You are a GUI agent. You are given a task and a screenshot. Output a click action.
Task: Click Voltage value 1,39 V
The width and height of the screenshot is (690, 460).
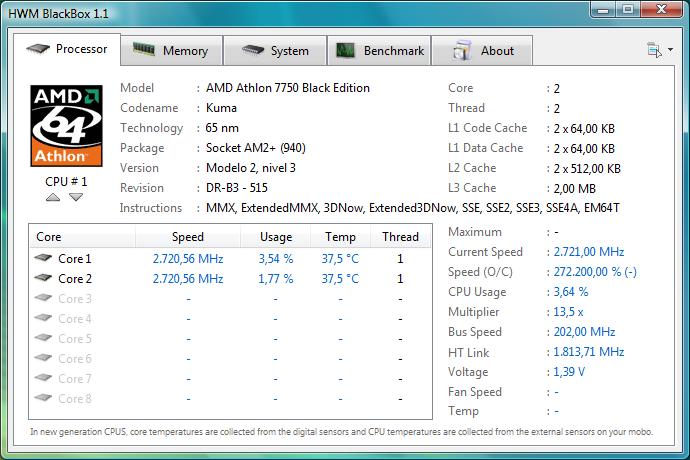coord(569,372)
